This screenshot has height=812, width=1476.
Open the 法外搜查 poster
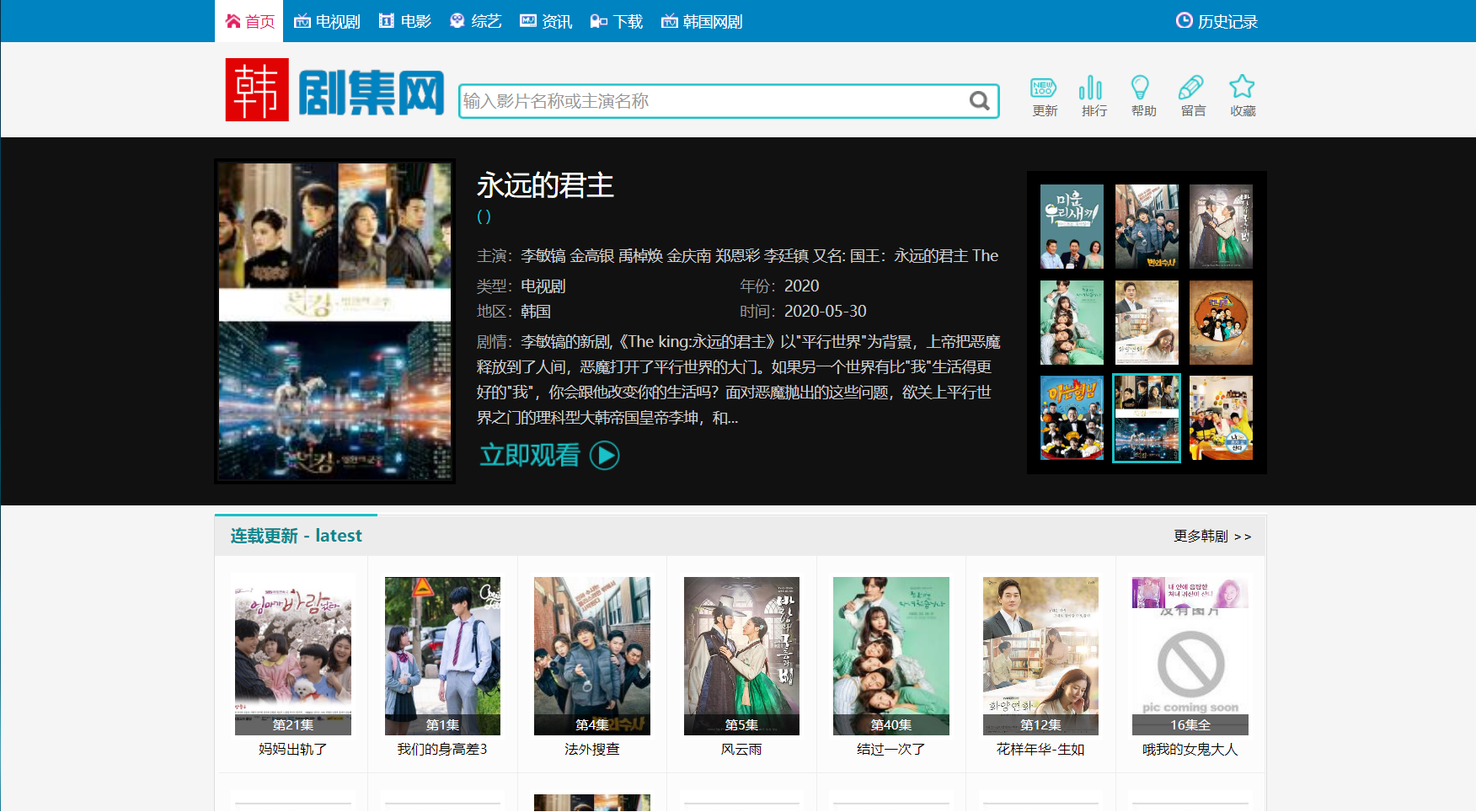click(x=591, y=656)
